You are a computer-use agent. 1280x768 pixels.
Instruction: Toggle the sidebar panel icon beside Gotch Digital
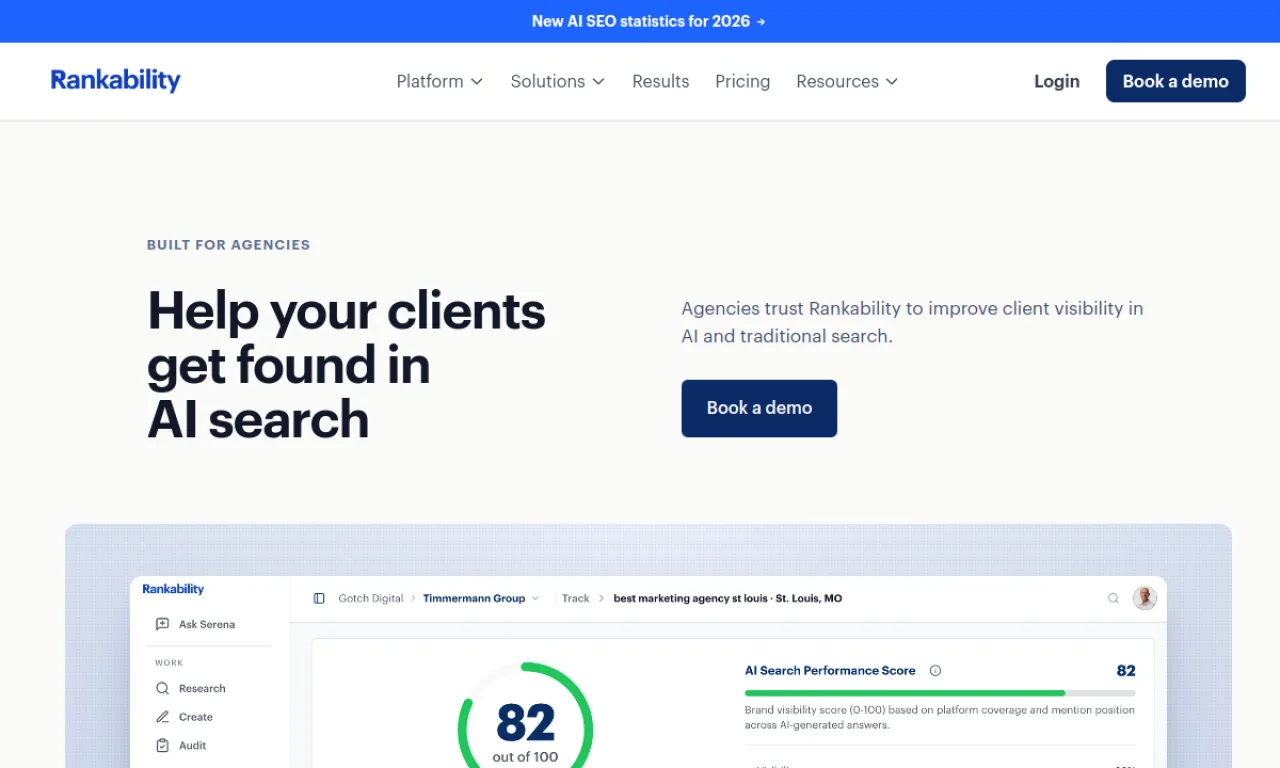tap(319, 598)
